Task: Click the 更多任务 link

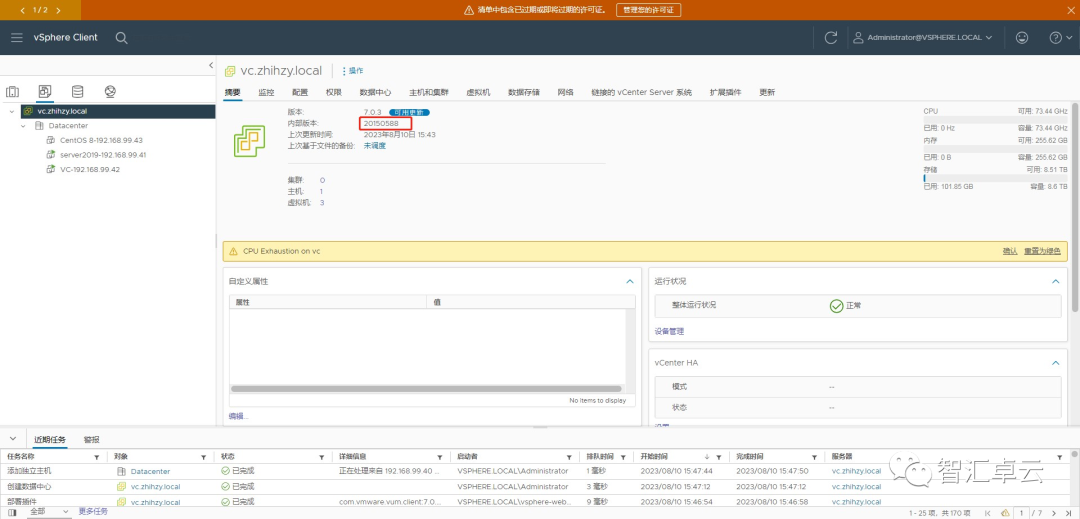Action: 93,511
